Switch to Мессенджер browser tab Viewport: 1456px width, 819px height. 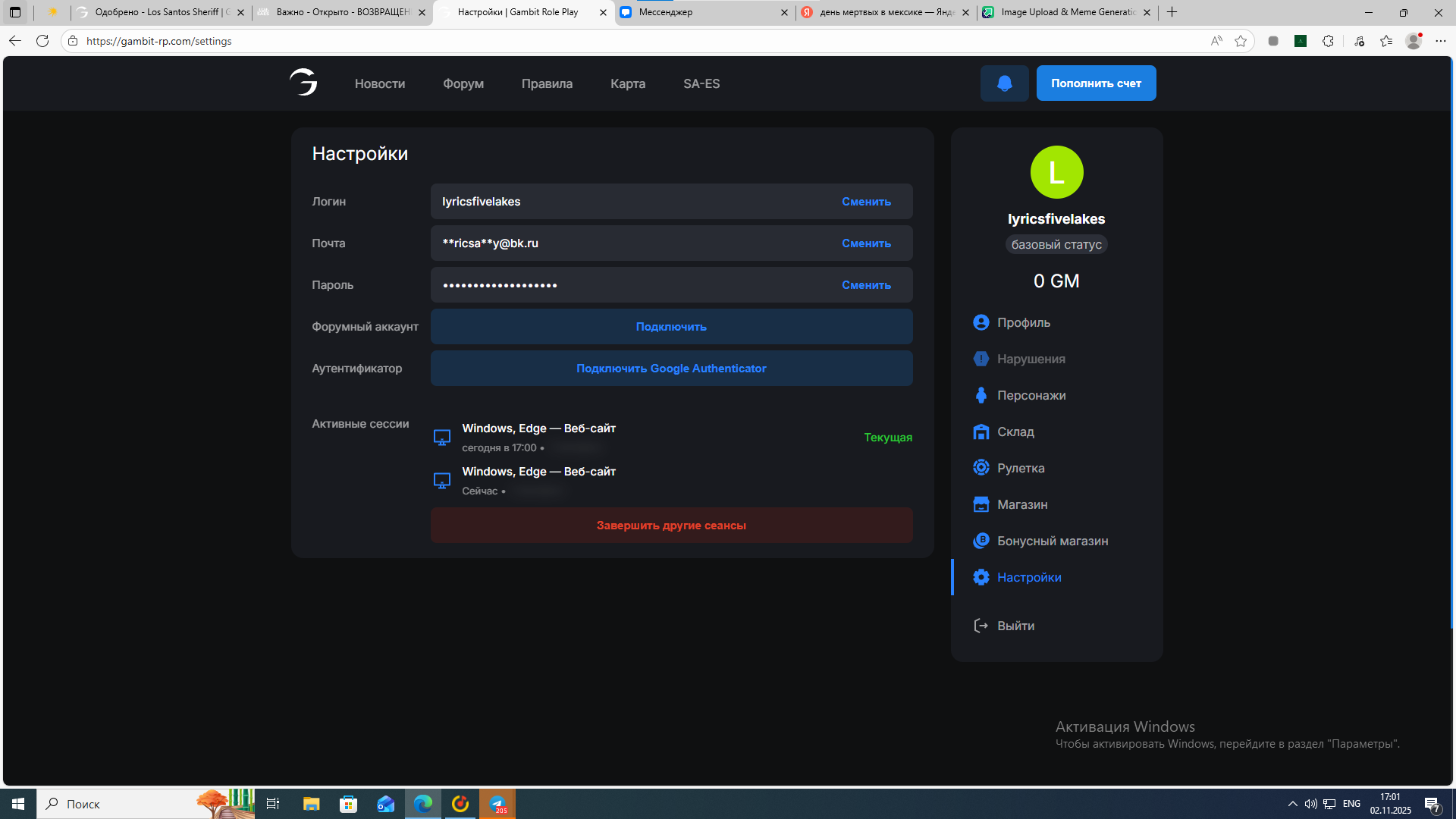click(x=698, y=12)
